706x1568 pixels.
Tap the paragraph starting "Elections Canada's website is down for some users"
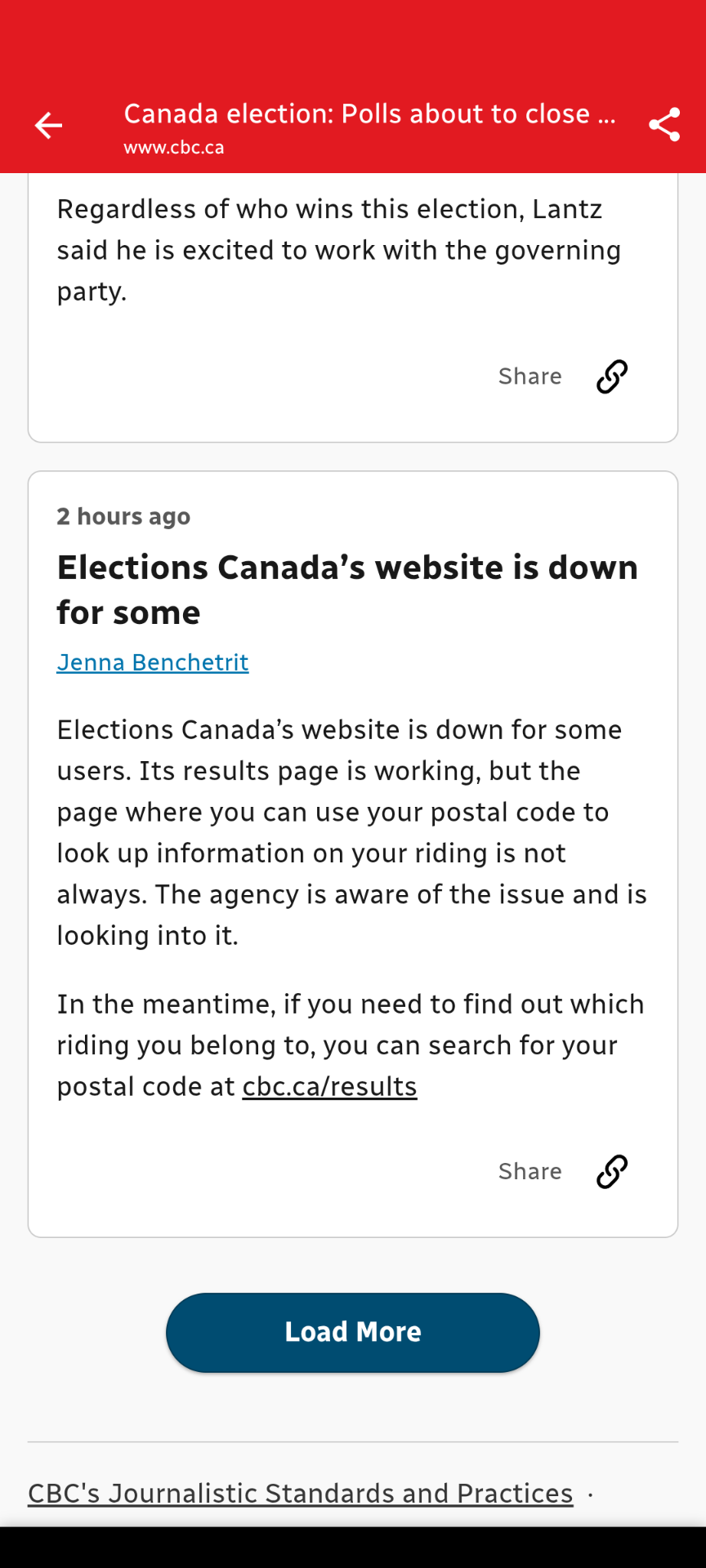351,832
